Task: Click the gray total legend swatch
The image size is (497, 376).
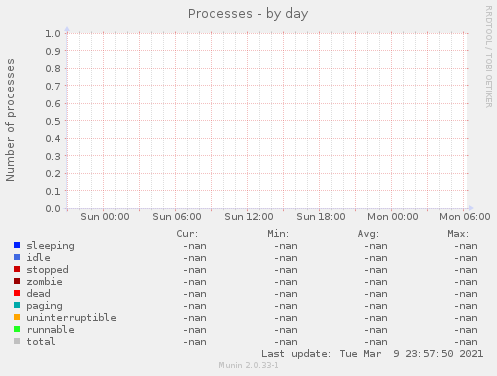Action: click(17, 341)
